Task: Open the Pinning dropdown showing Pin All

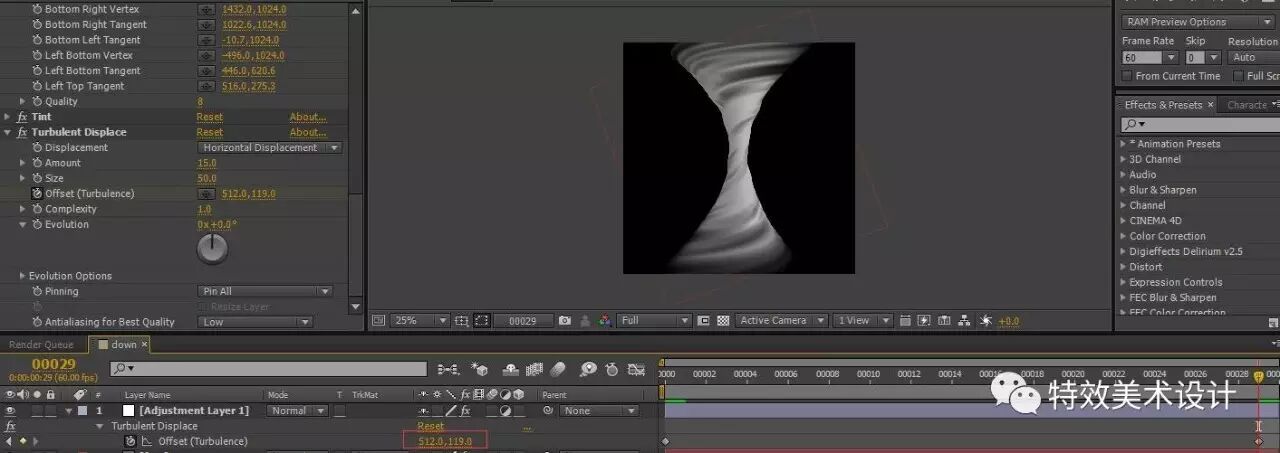Action: pos(264,291)
